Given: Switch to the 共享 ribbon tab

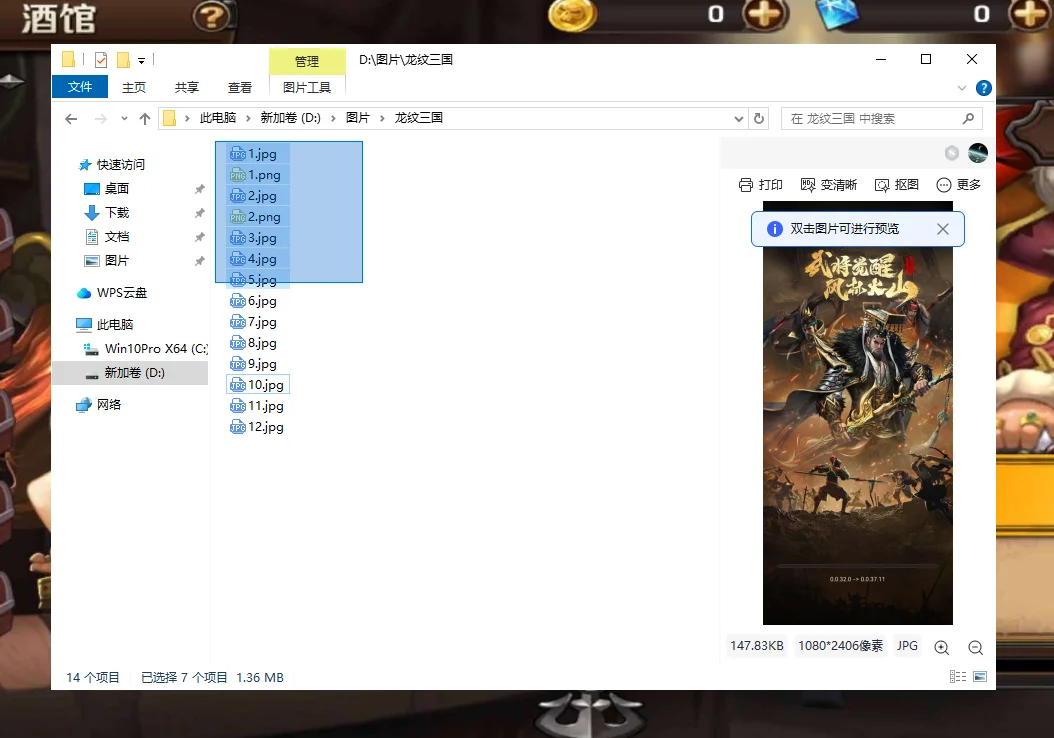Looking at the screenshot, I should [x=187, y=87].
